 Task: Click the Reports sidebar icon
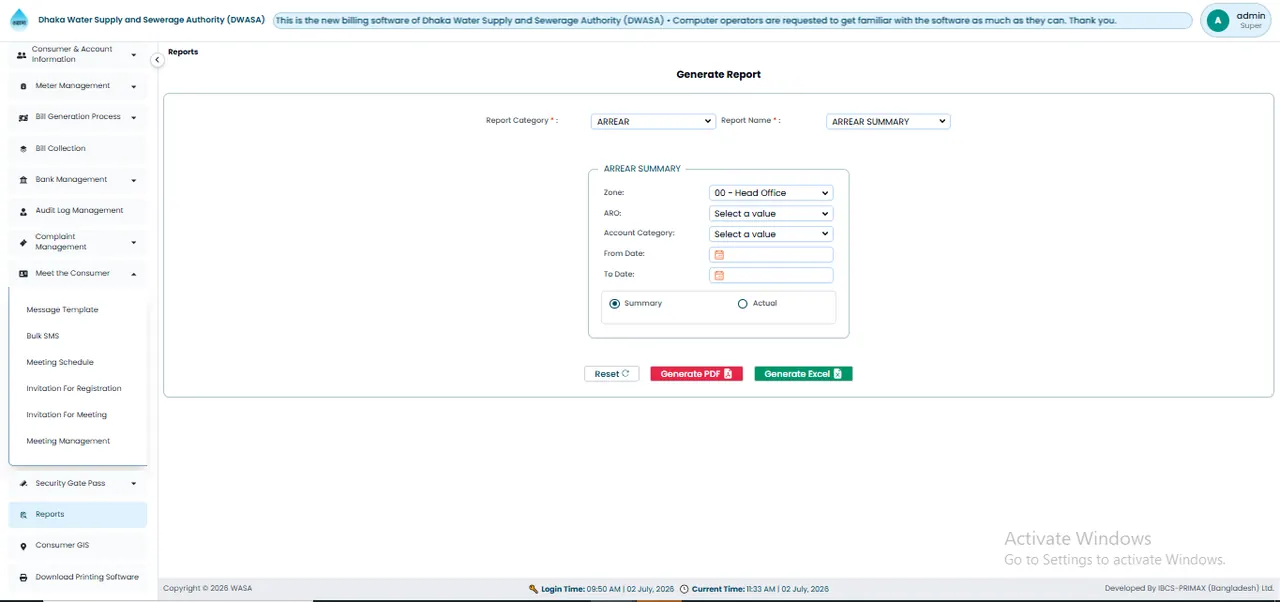23,515
